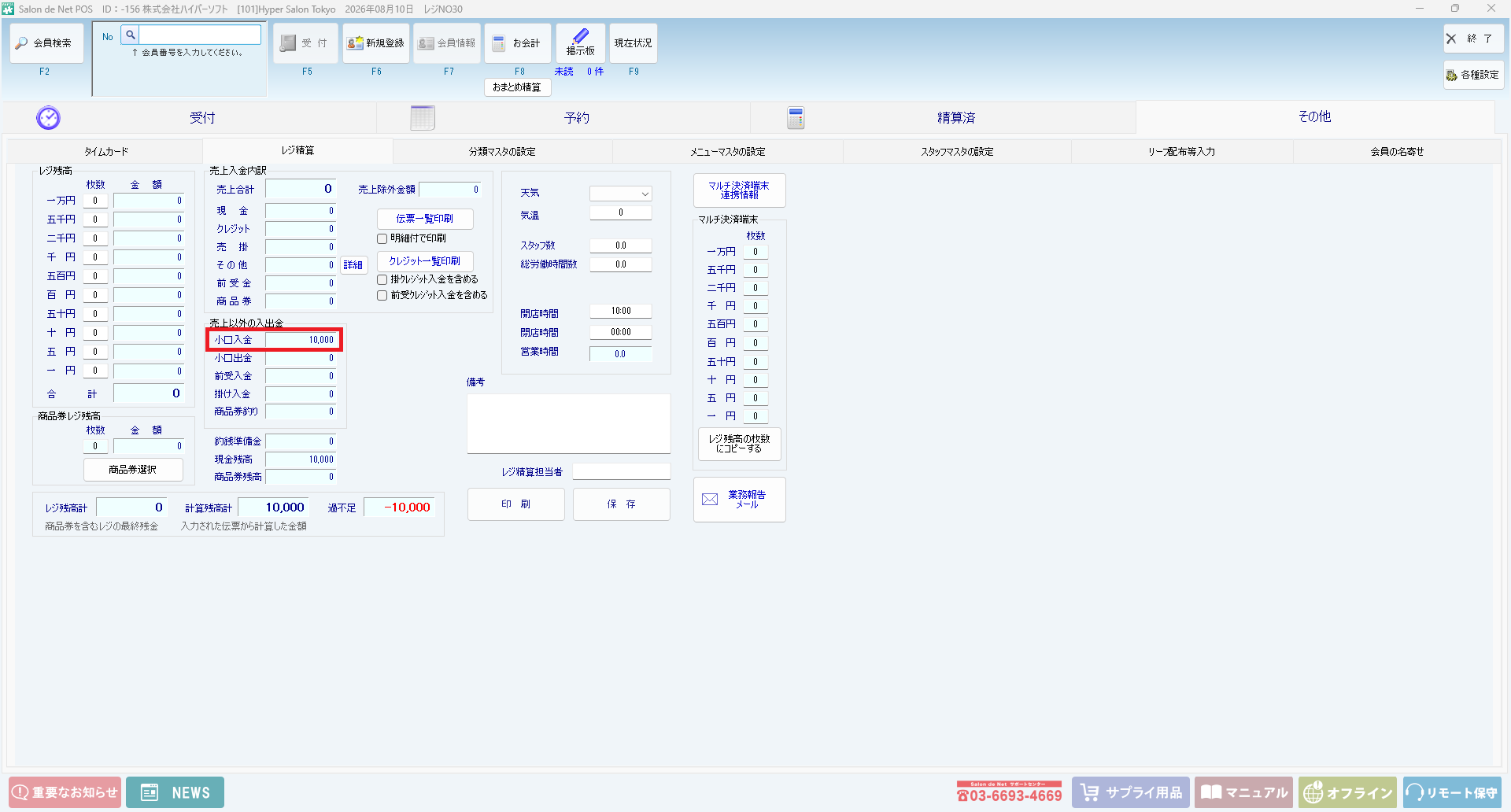Click the 終了 exit button
Viewport: 1511px width, 812px height.
tap(1473, 39)
